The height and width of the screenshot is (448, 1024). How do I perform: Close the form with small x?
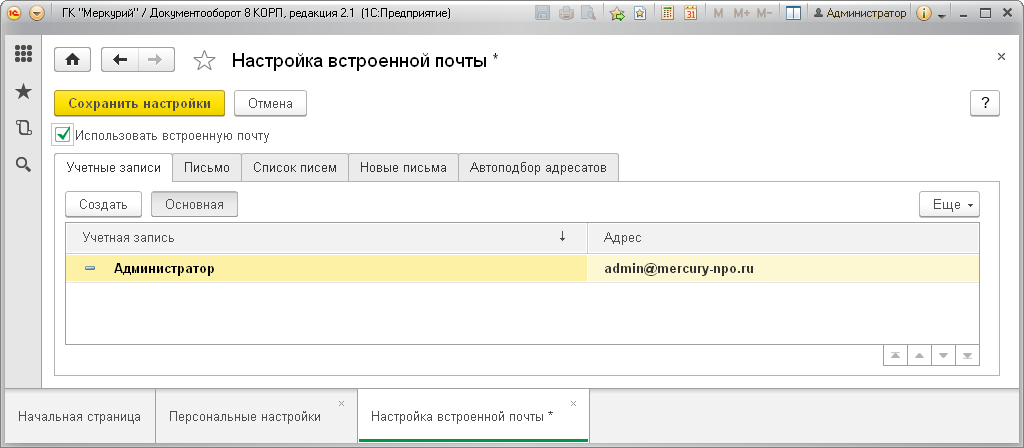pos(1001,57)
